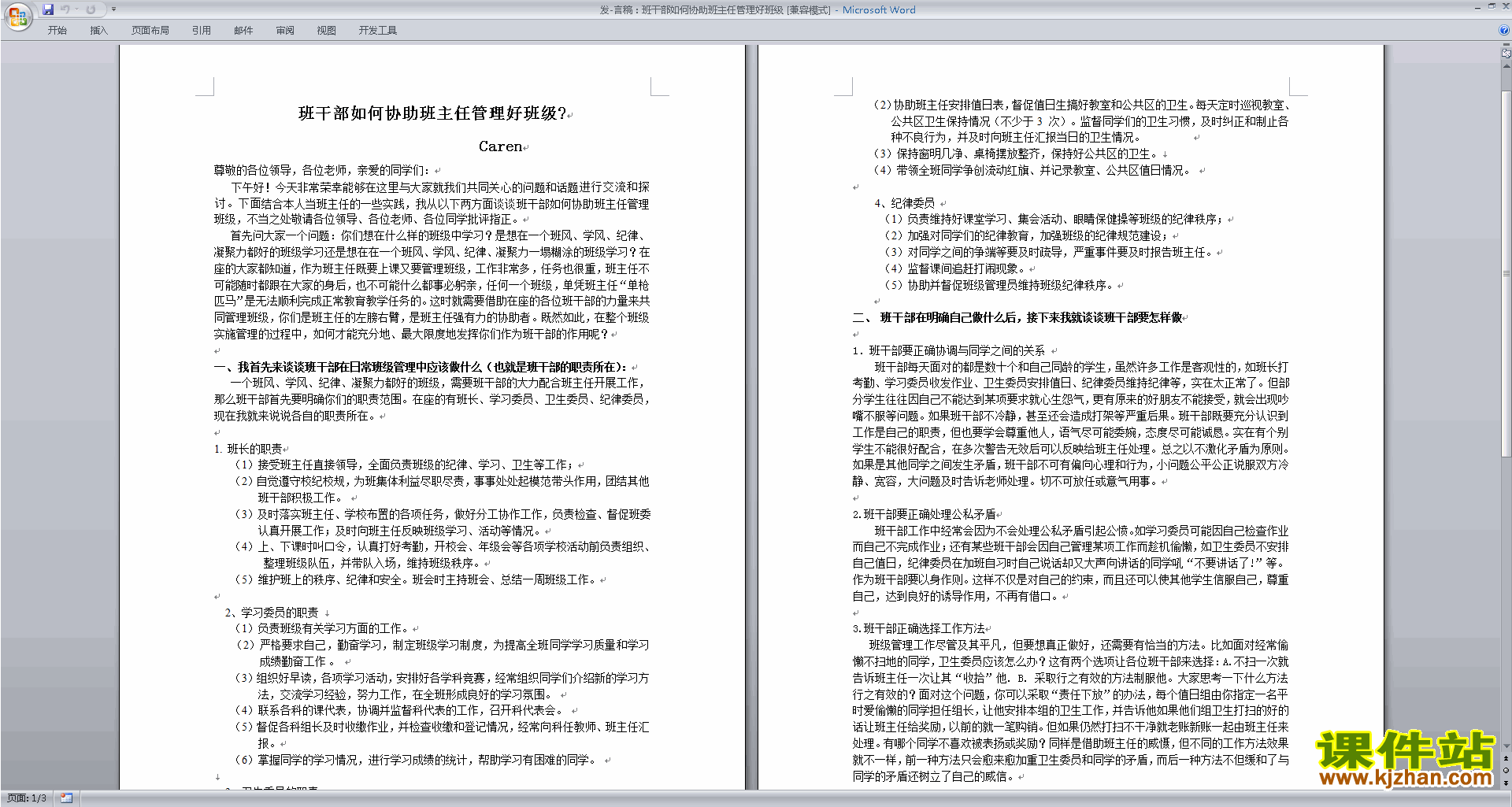Expand Customize Quick Access Toolbar dropdown

click(x=113, y=9)
